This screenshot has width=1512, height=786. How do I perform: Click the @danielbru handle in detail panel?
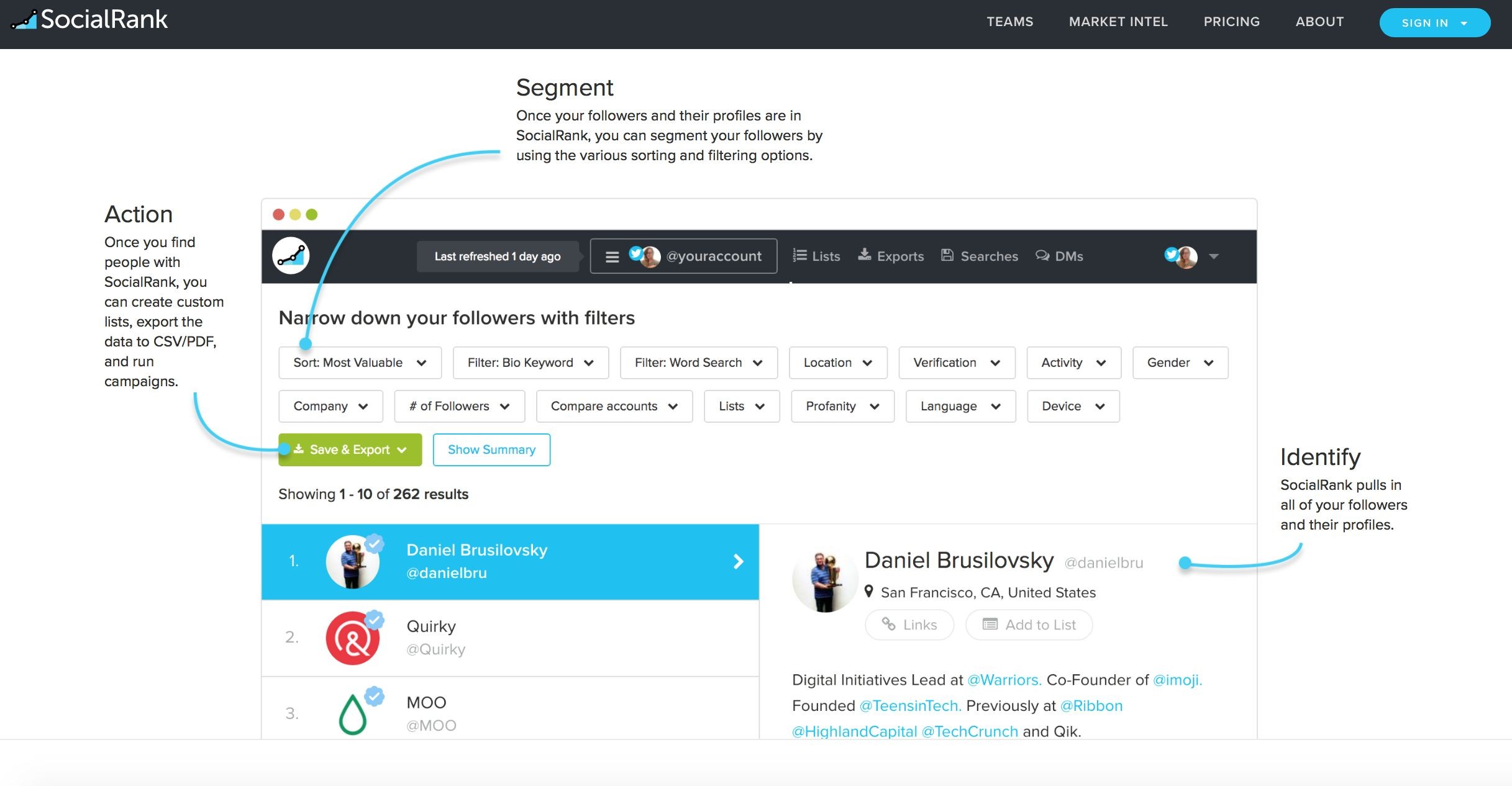point(1104,562)
